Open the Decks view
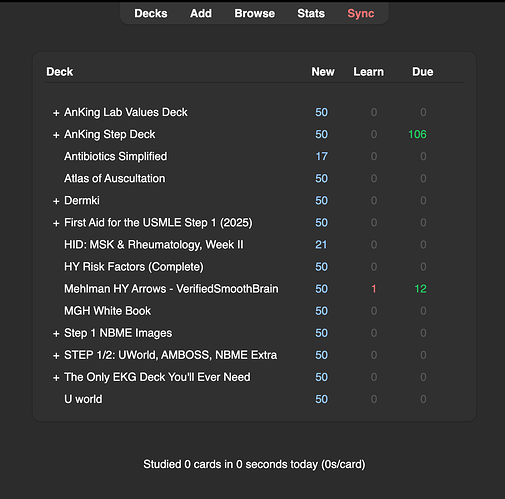 (151, 13)
